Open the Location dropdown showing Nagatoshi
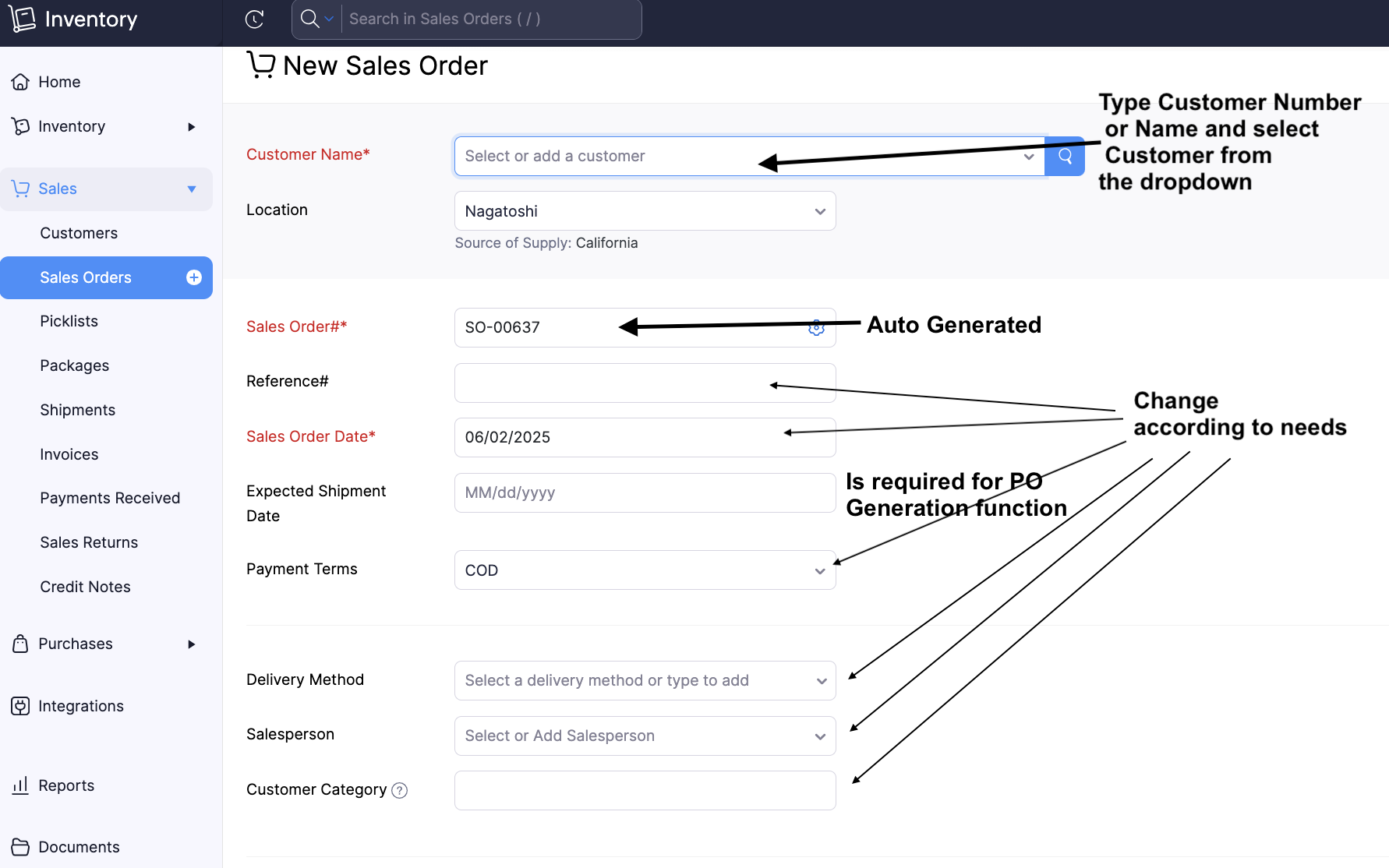The image size is (1389, 868). 645,211
